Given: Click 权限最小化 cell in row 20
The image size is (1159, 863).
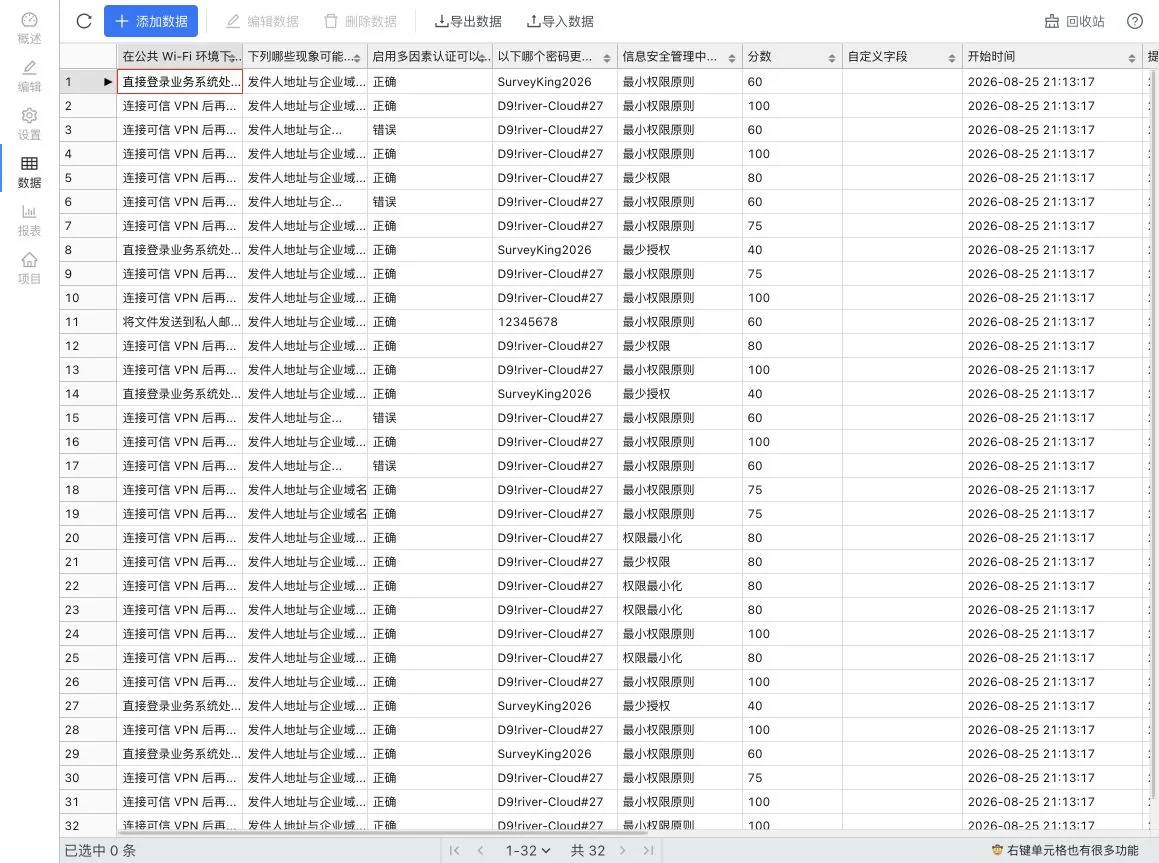Looking at the screenshot, I should click(679, 538).
